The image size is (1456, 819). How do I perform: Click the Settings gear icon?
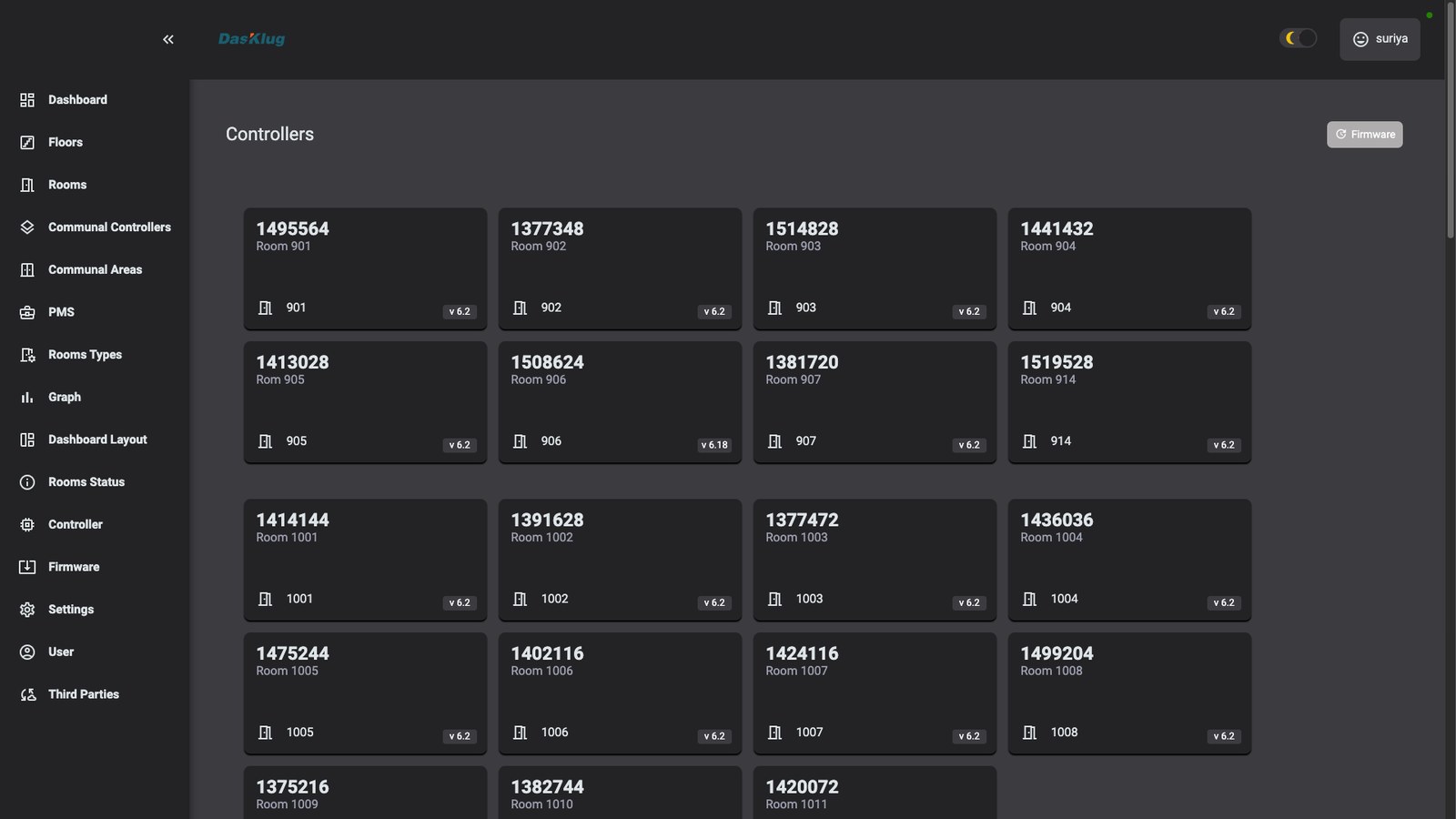point(27,610)
